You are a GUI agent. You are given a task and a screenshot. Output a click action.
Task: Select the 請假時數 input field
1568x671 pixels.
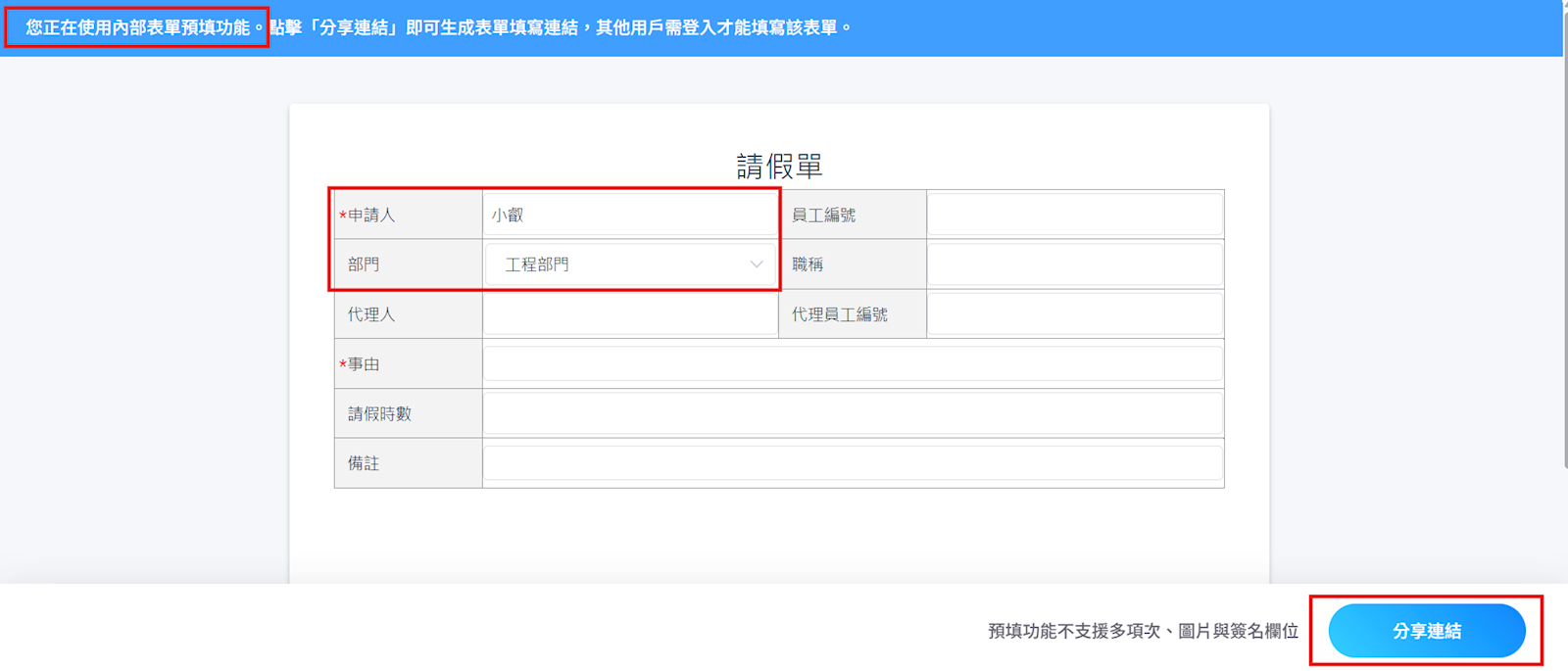pos(852,413)
